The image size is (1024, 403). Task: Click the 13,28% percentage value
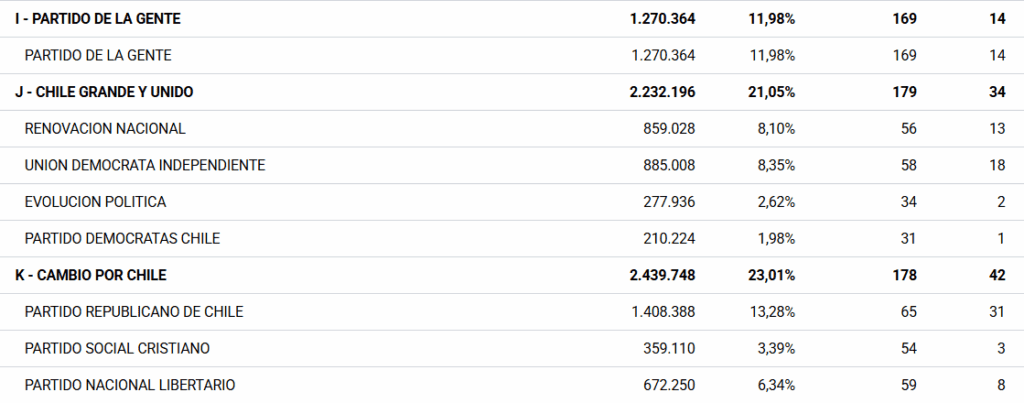point(772,311)
